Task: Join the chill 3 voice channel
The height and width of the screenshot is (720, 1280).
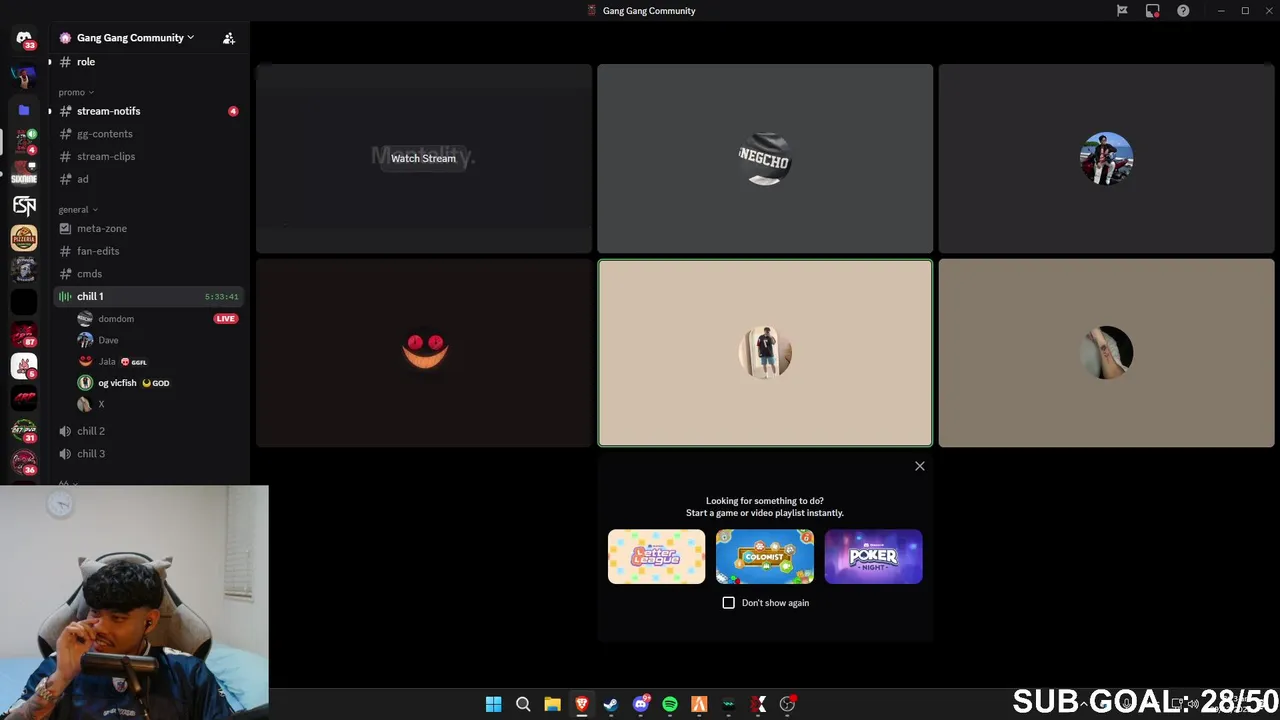Action: (x=148, y=454)
